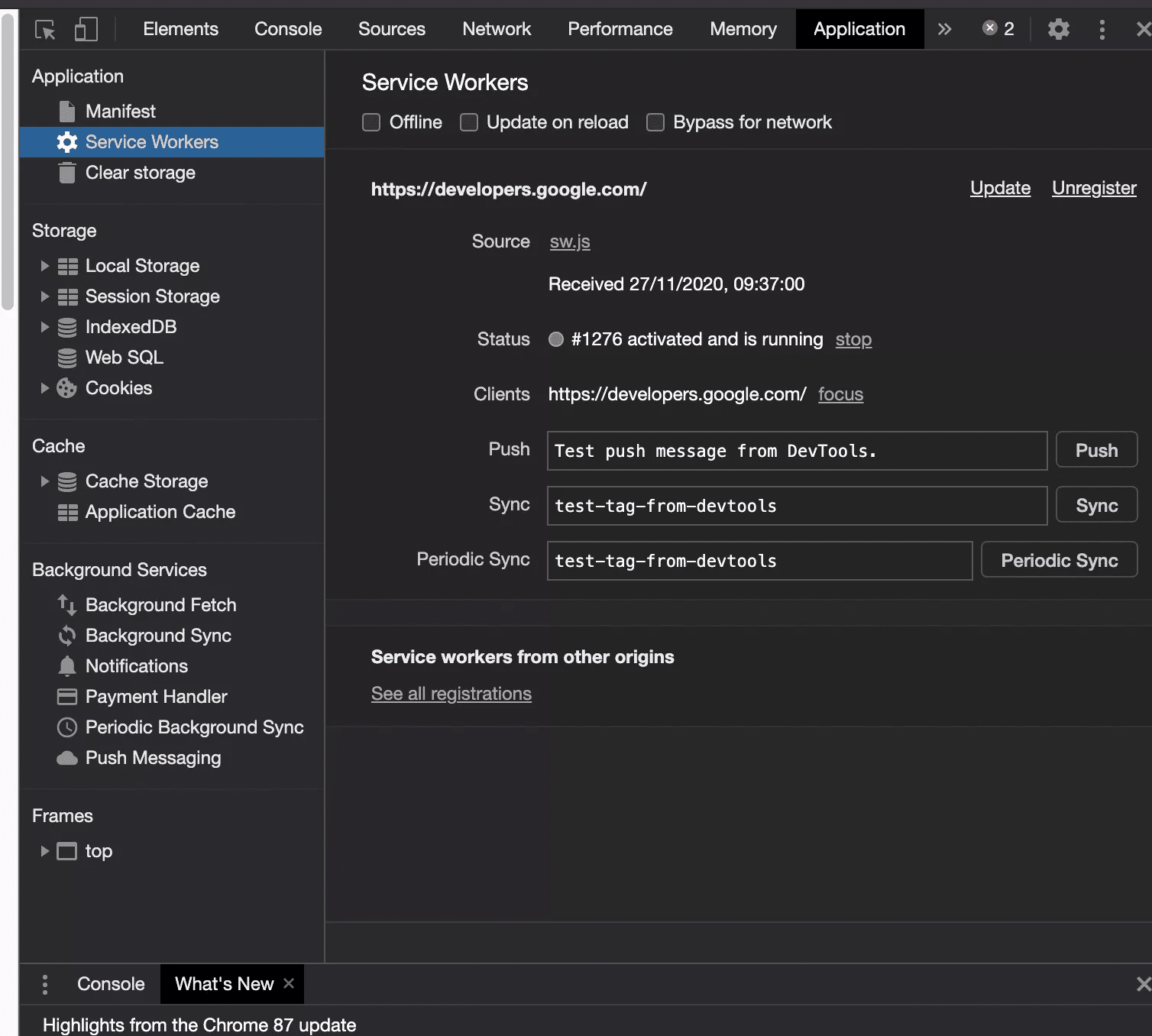This screenshot has height=1036, width=1152.
Task: Click the focus link beside Clients
Action: (840, 394)
